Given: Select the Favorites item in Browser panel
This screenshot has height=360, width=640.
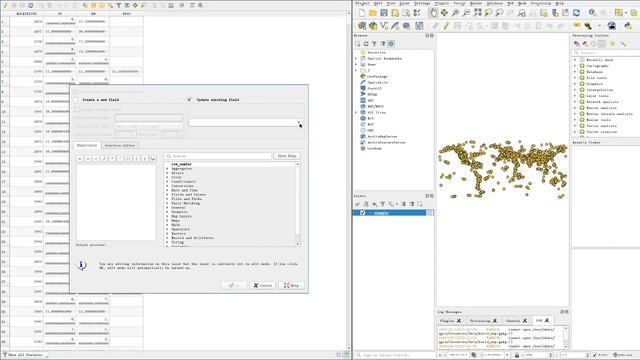Looking at the screenshot, I should pyautogui.click(x=376, y=52).
